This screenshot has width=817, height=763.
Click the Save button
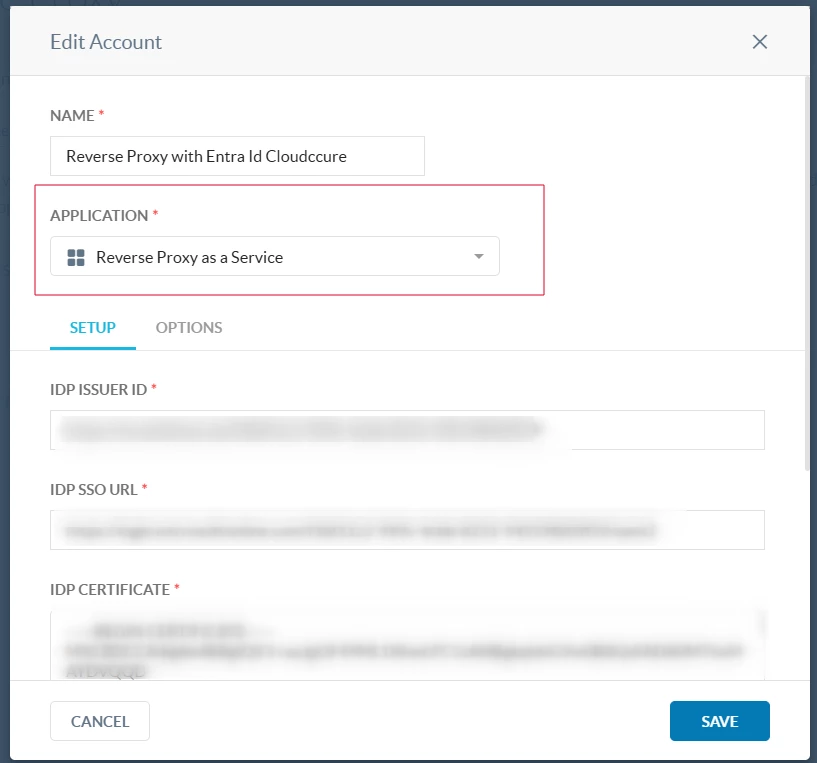pos(720,721)
